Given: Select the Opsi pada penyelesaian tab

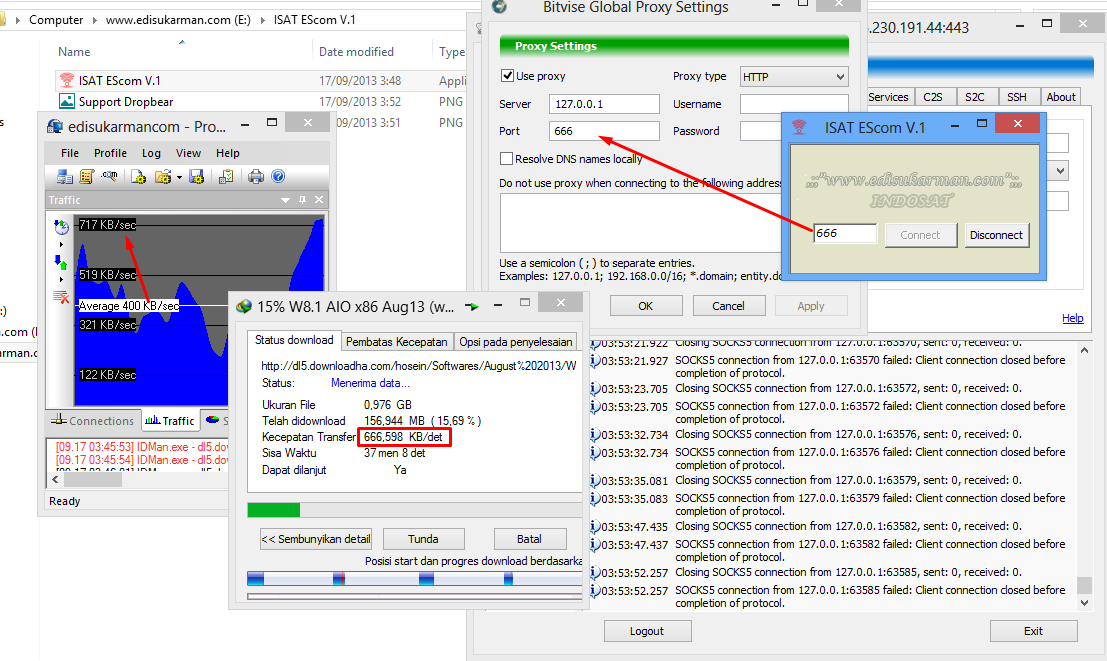Looking at the screenshot, I should pyautogui.click(x=515, y=342).
